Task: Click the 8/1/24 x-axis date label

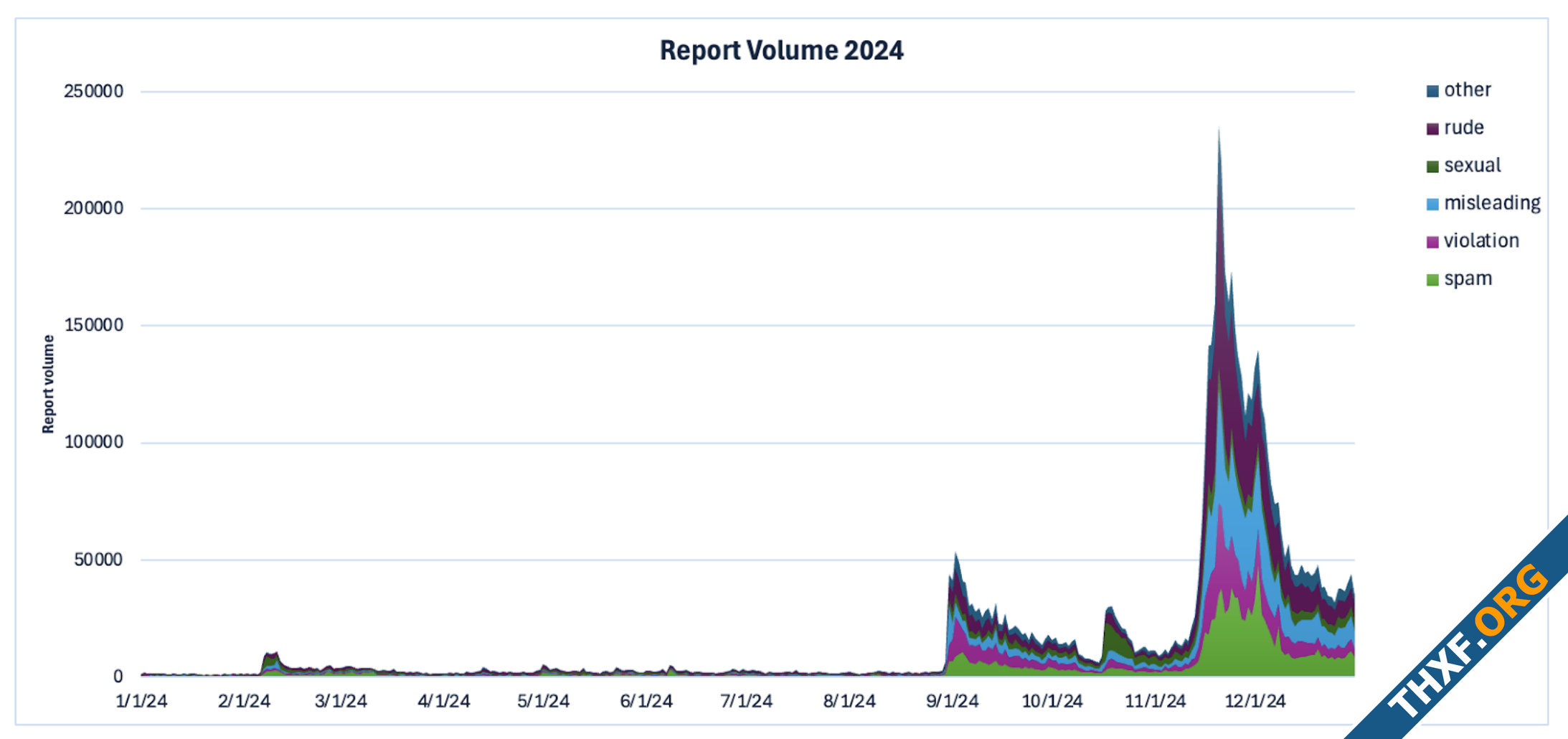Action: [849, 701]
